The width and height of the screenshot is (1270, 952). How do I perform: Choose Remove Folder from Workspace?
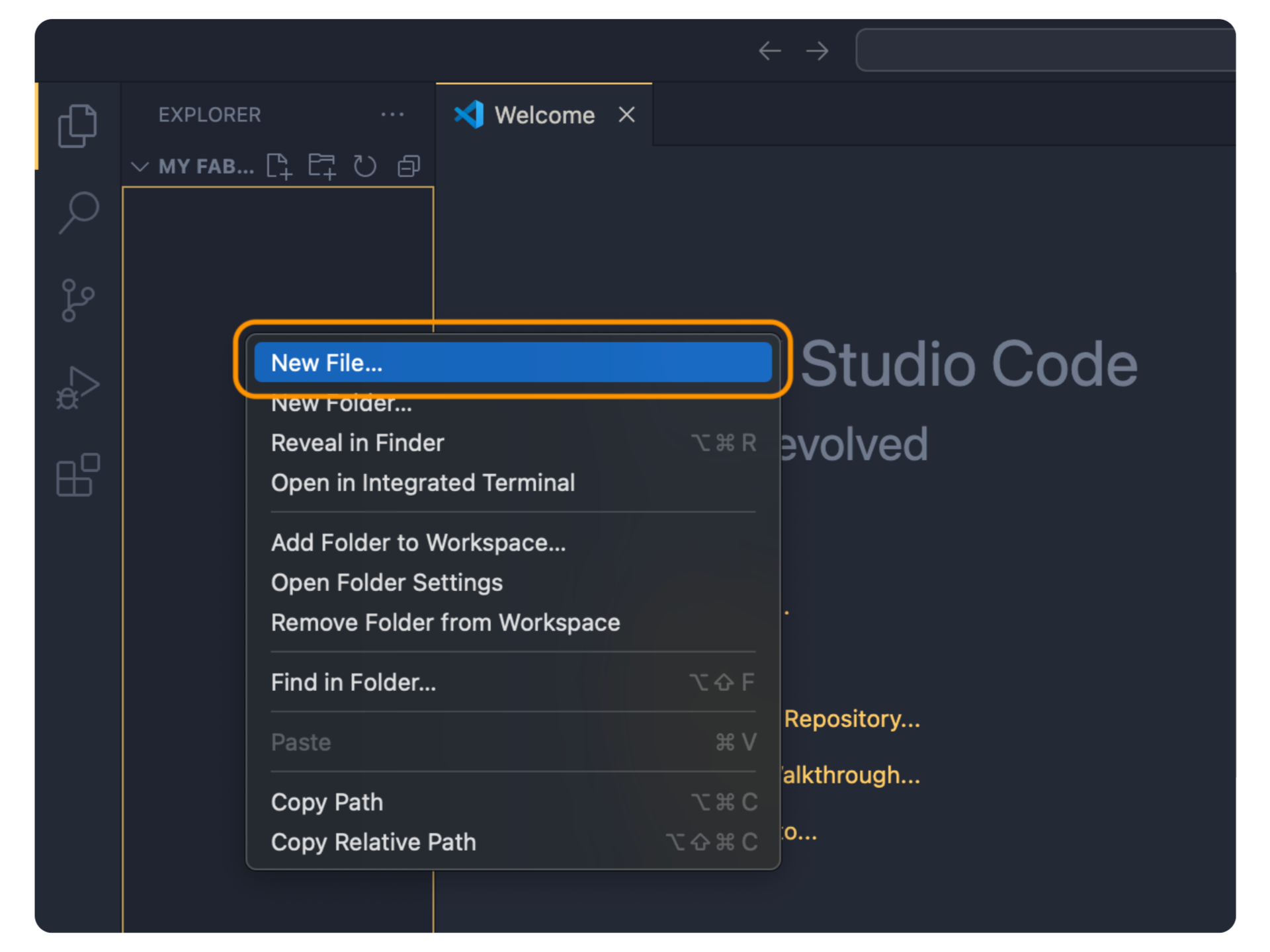point(513,622)
